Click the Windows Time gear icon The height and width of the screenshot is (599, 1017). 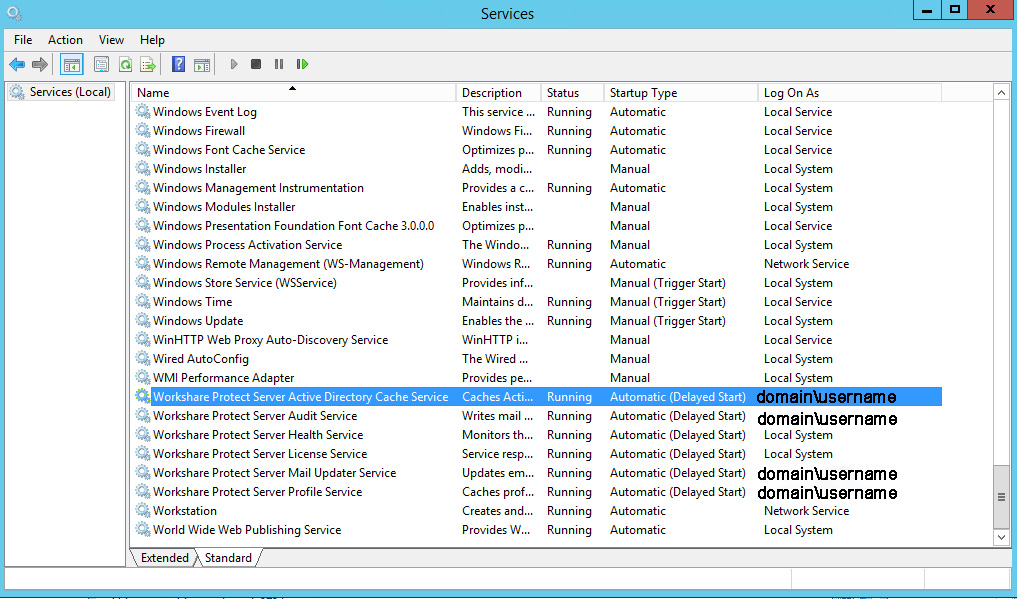point(143,301)
